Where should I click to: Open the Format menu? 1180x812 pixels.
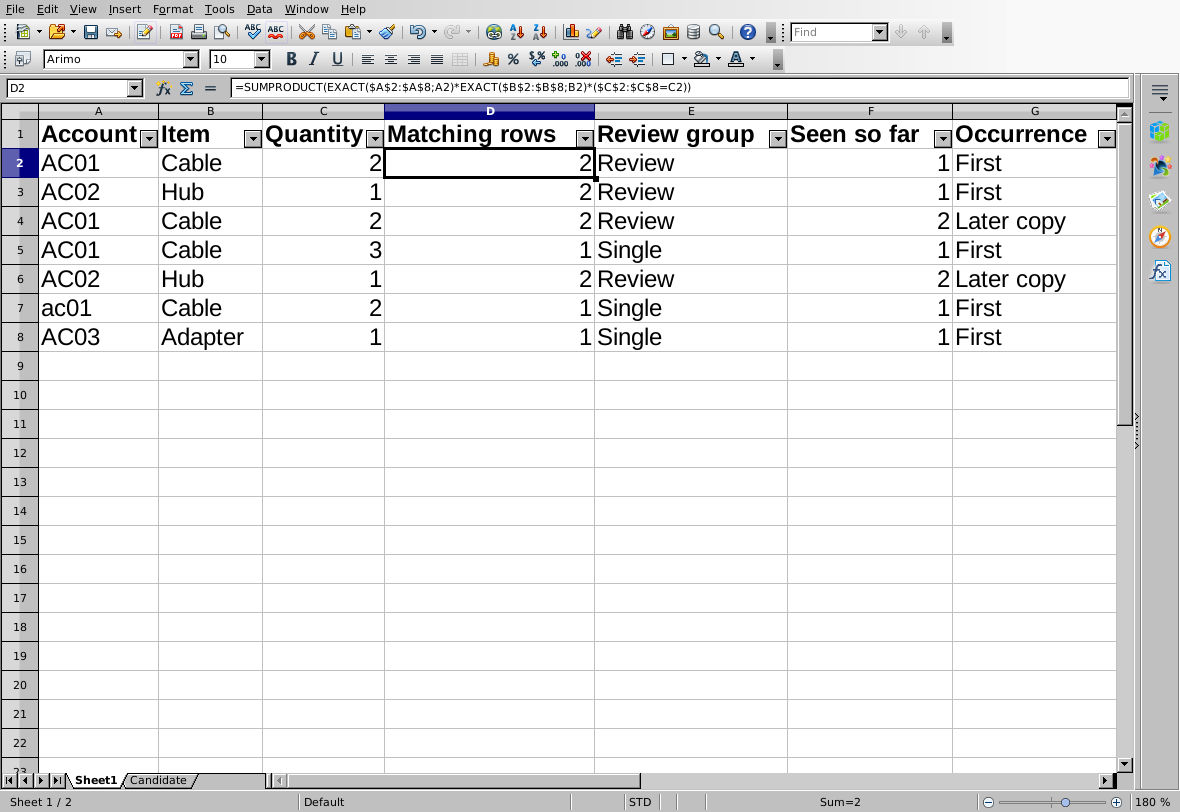coord(172,9)
